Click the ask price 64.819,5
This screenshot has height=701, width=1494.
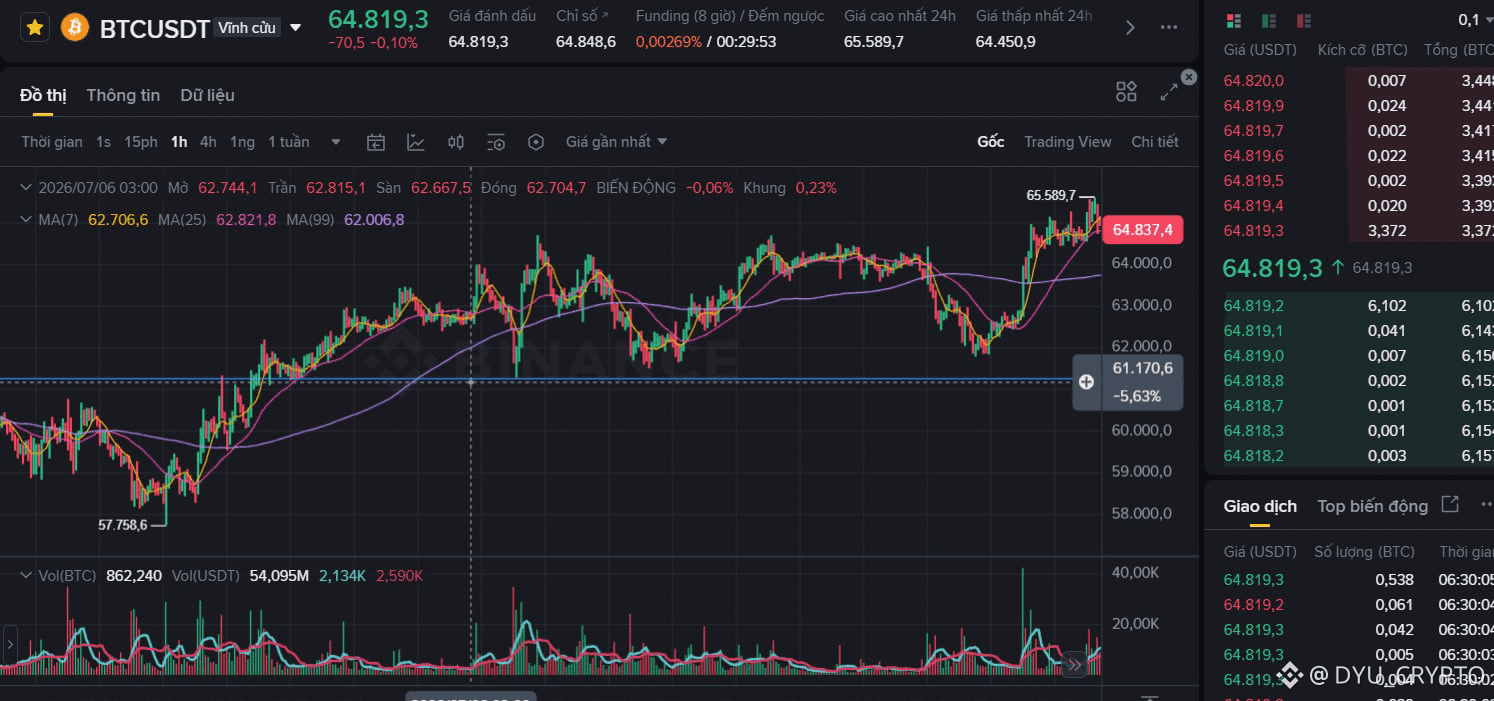coord(1254,181)
